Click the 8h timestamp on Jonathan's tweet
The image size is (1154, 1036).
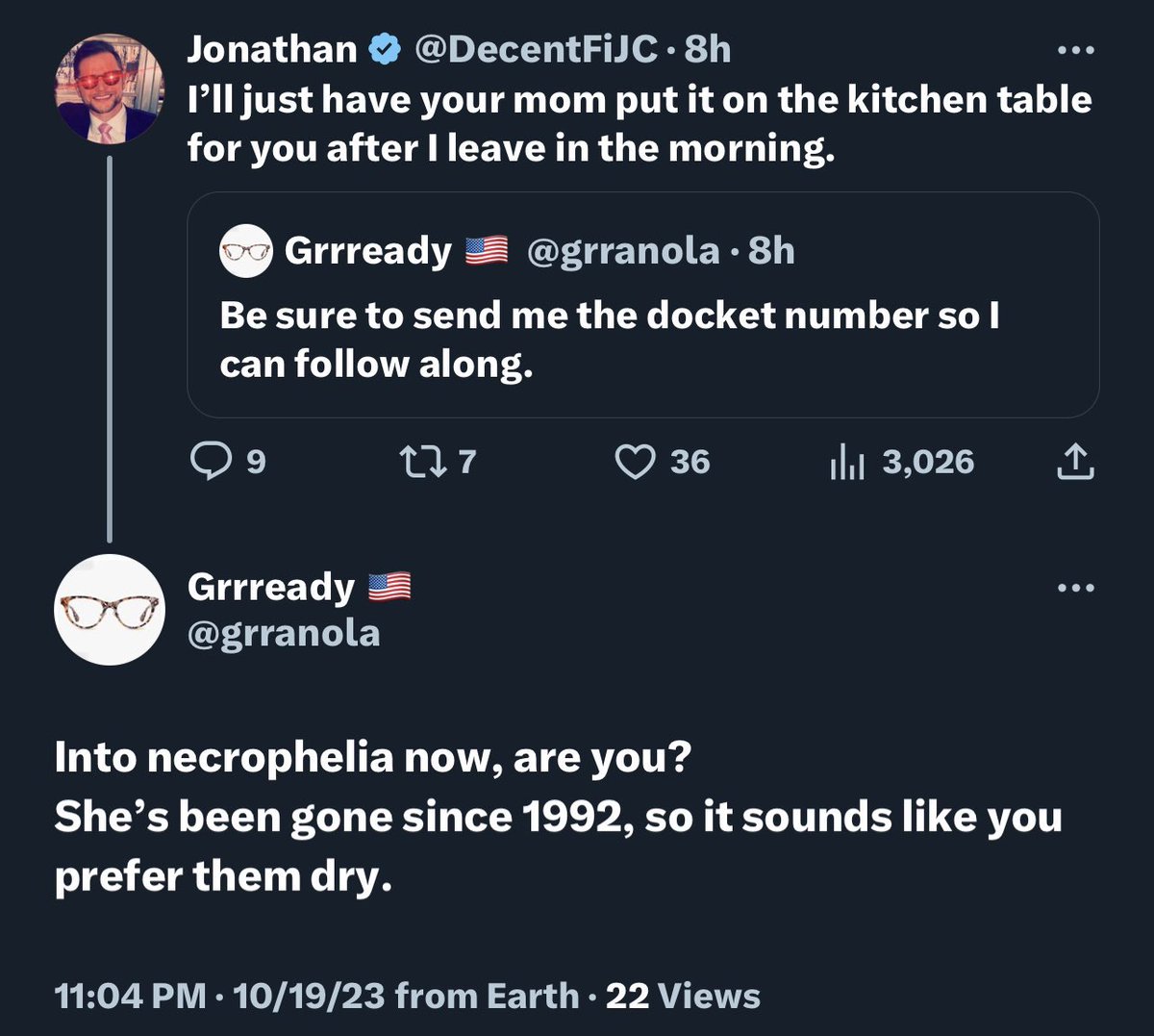[x=708, y=49]
